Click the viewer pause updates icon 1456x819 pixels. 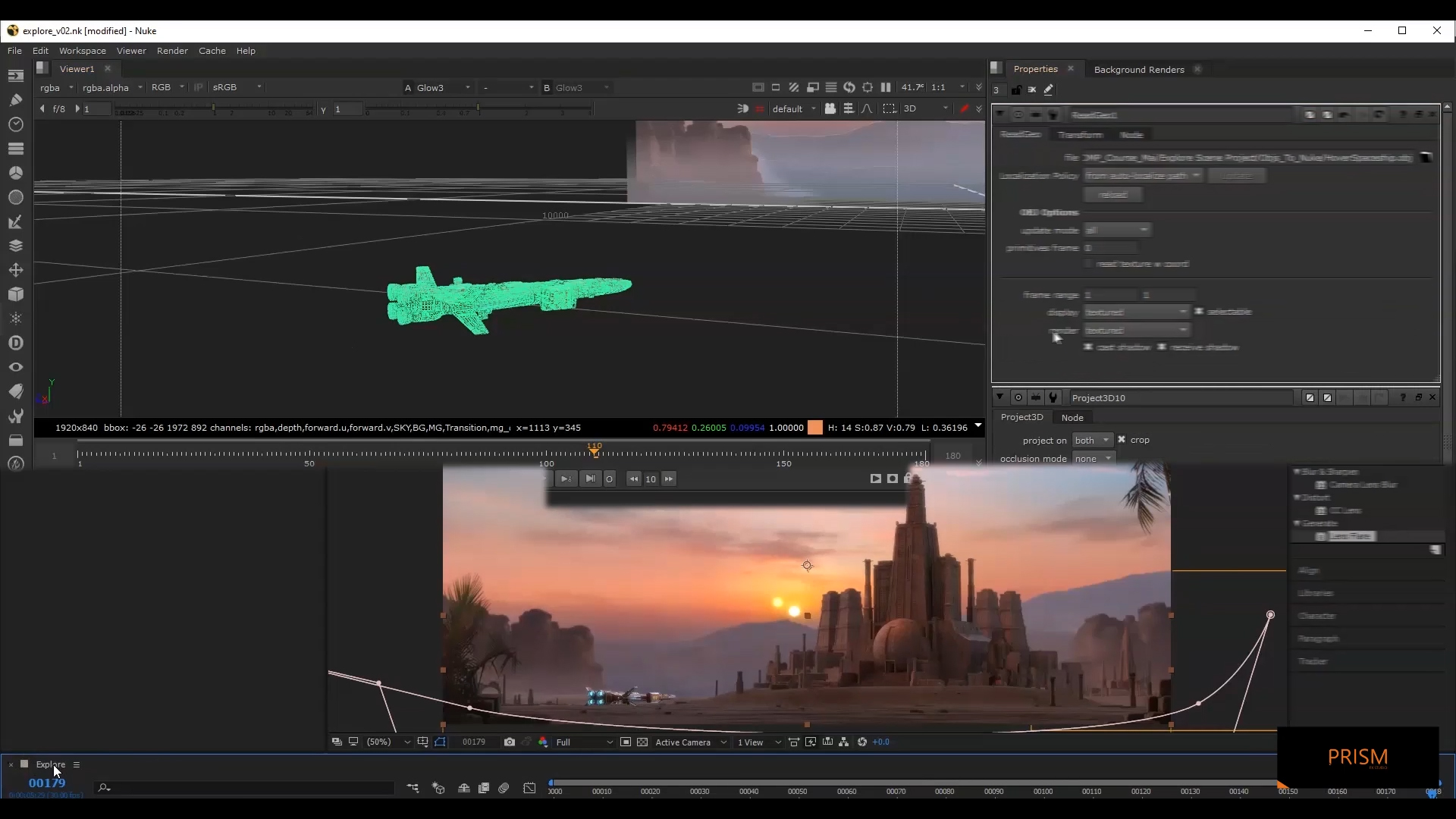[885, 87]
